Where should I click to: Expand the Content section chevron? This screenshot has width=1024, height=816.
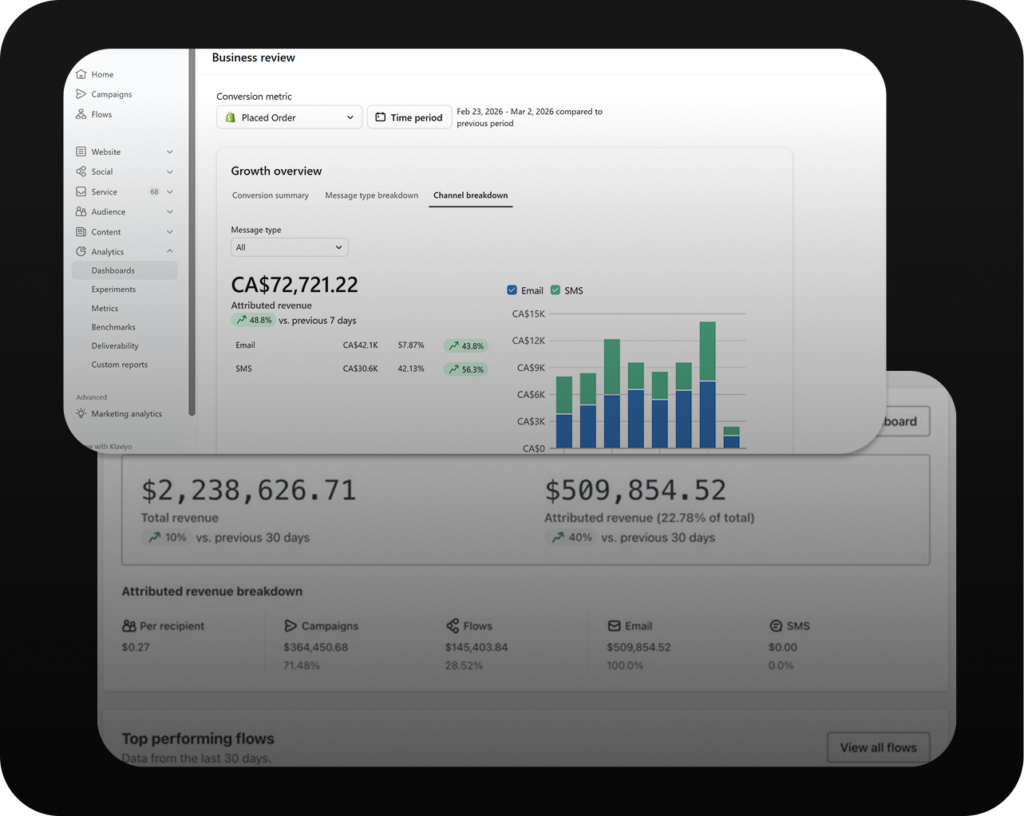170,232
